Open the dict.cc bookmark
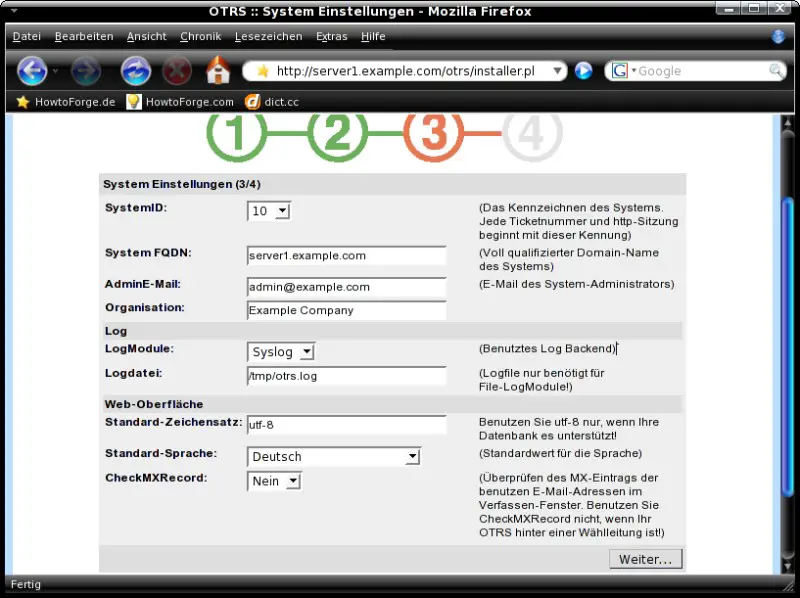The image size is (800, 598). [x=272, y=102]
